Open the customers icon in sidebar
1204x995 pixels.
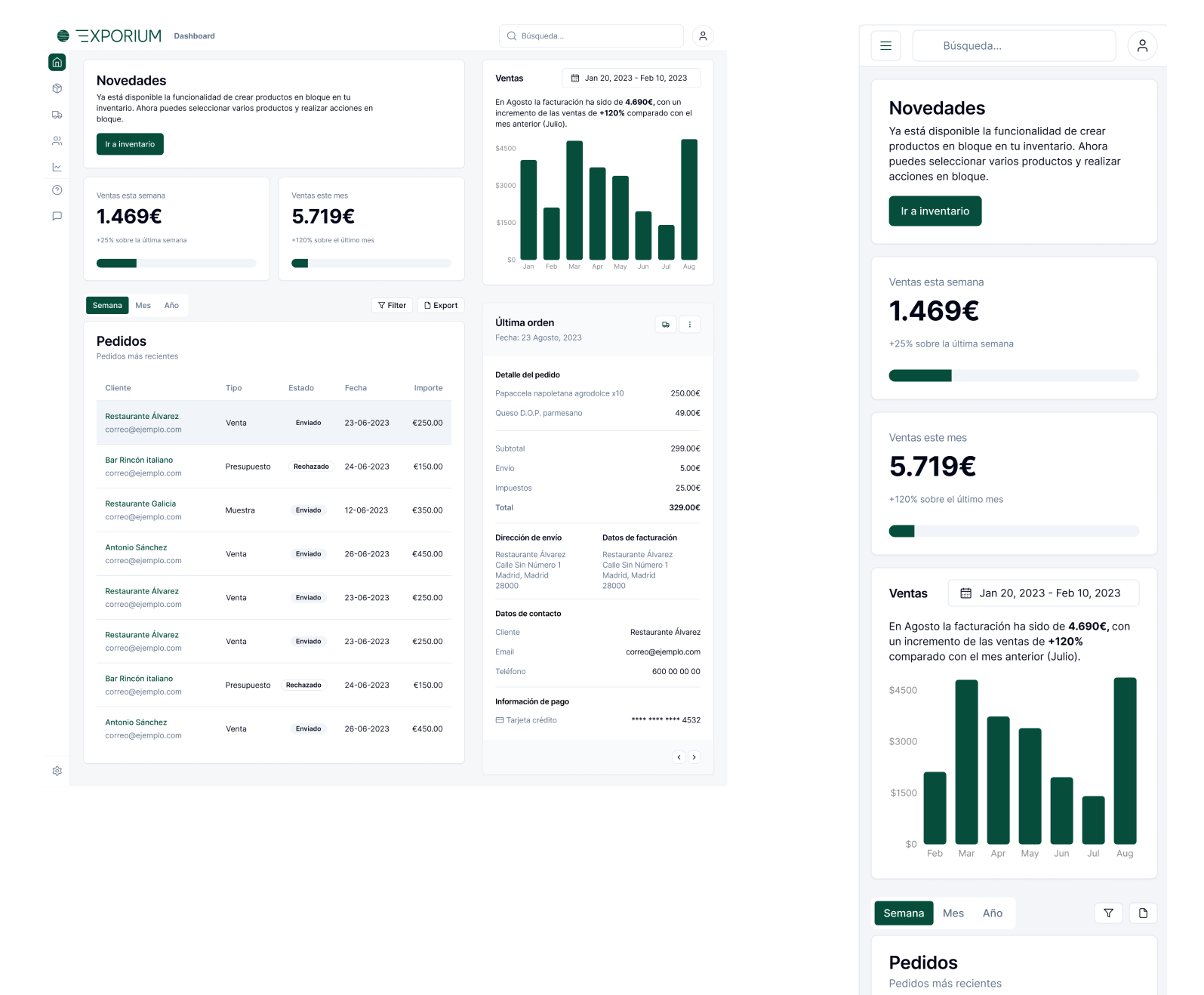click(57, 141)
